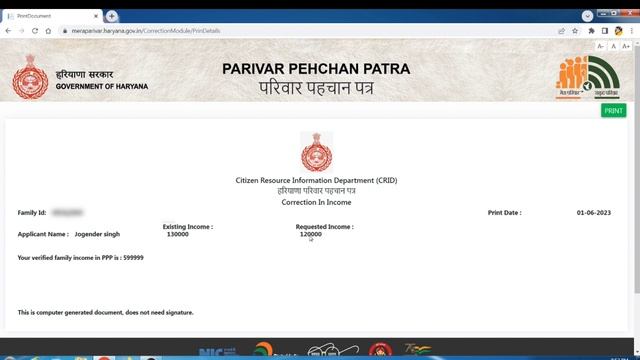640x360 pixels.
Task: Open the browser home icon
Action: coord(48,31)
